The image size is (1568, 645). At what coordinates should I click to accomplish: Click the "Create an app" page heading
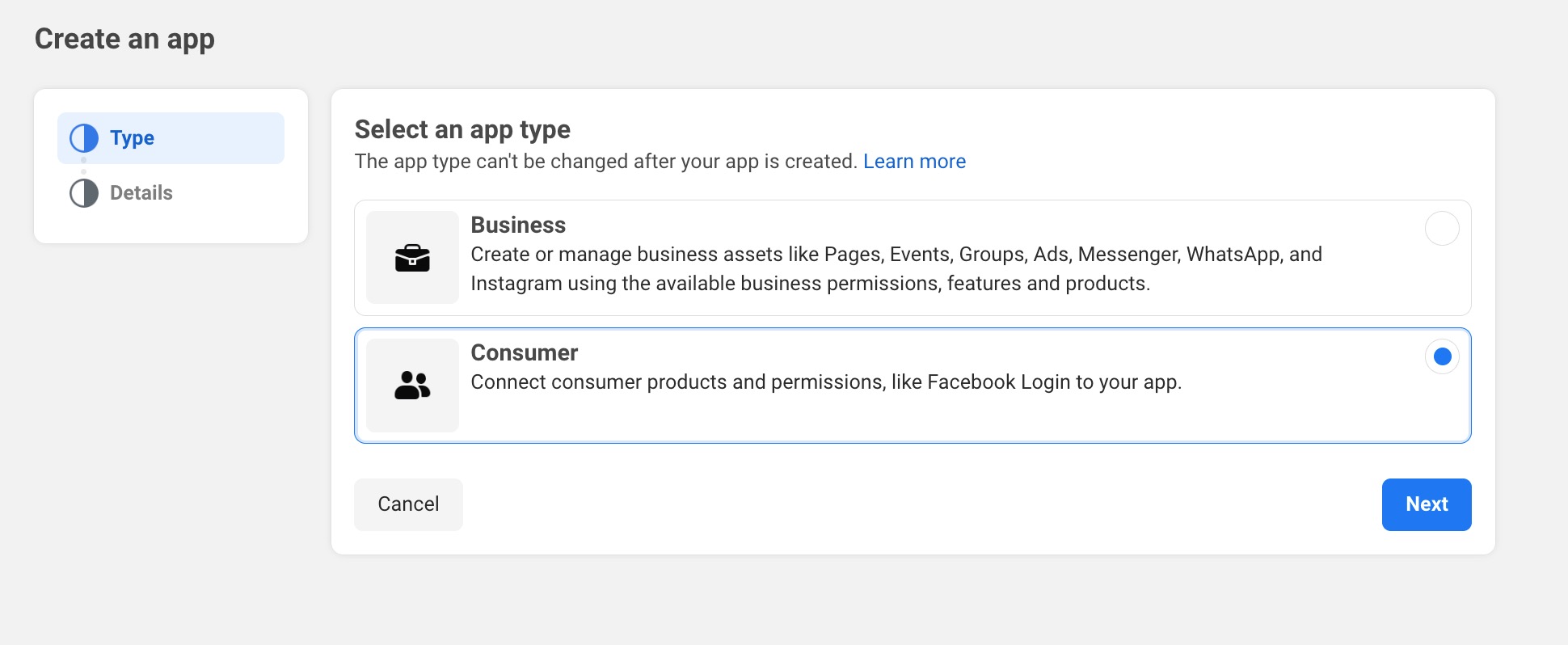point(124,39)
